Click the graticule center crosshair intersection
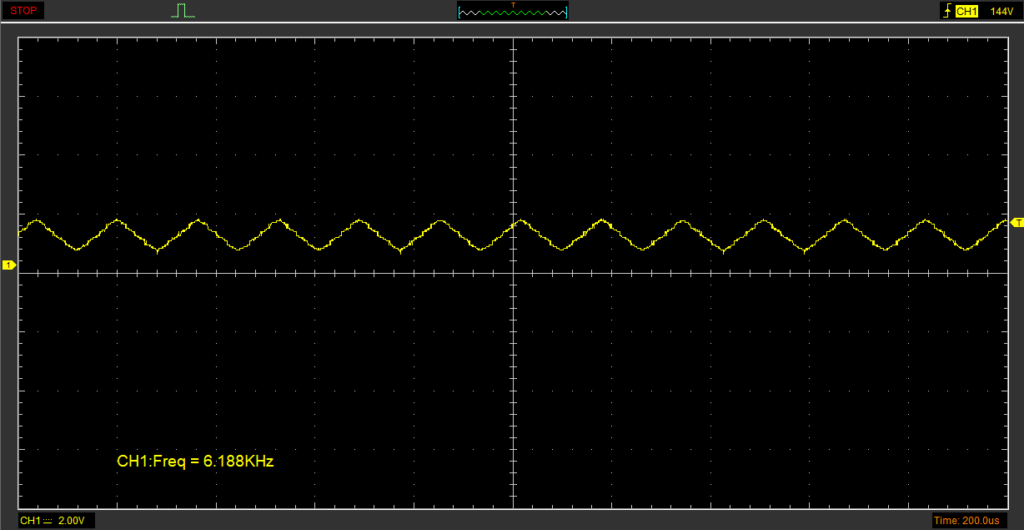This screenshot has height=530, width=1024. (513, 272)
